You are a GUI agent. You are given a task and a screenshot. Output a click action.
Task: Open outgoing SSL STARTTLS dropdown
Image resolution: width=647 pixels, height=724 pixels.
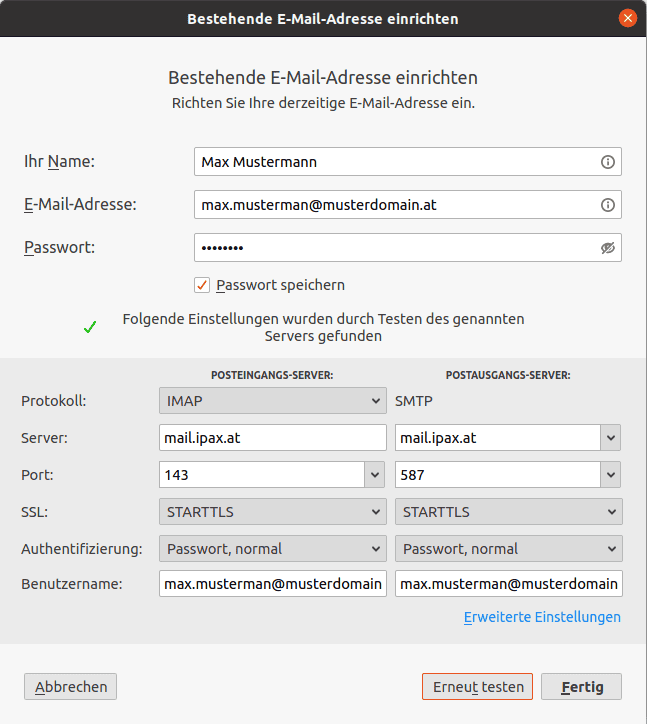(x=508, y=512)
